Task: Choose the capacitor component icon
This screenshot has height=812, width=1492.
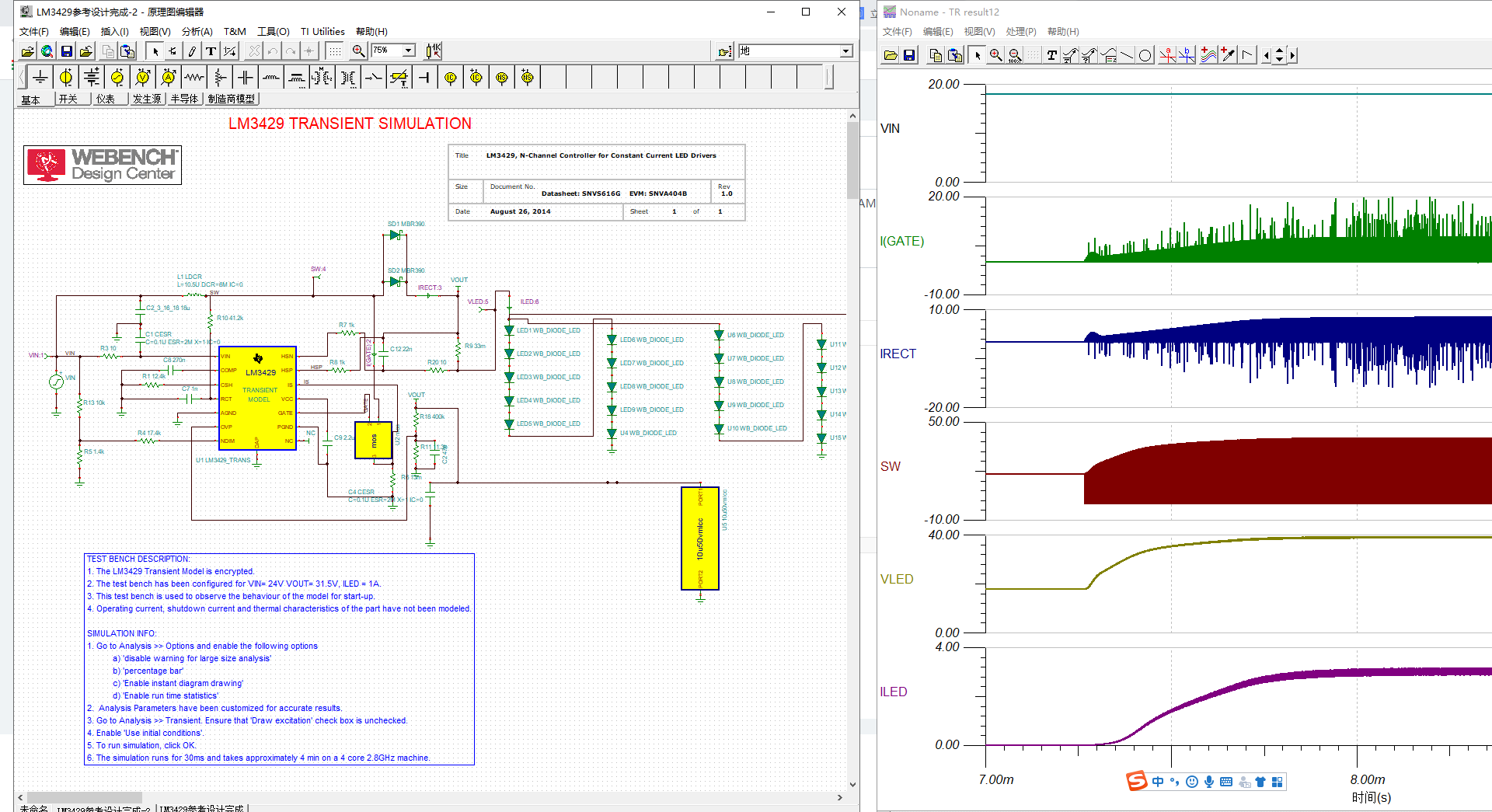Action: [246, 78]
